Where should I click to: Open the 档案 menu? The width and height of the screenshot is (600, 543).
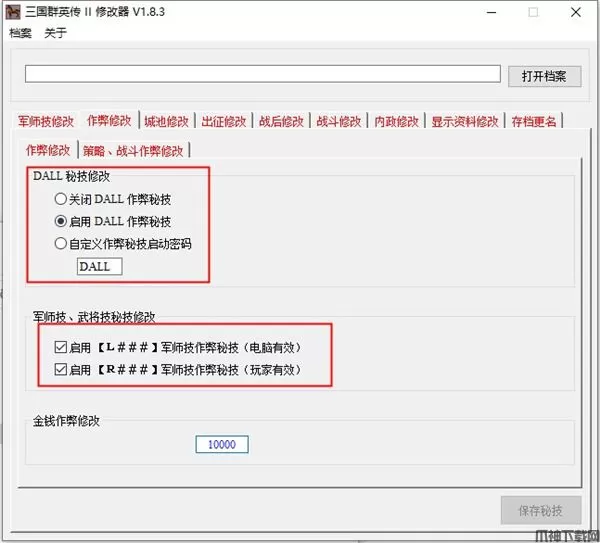(x=20, y=33)
